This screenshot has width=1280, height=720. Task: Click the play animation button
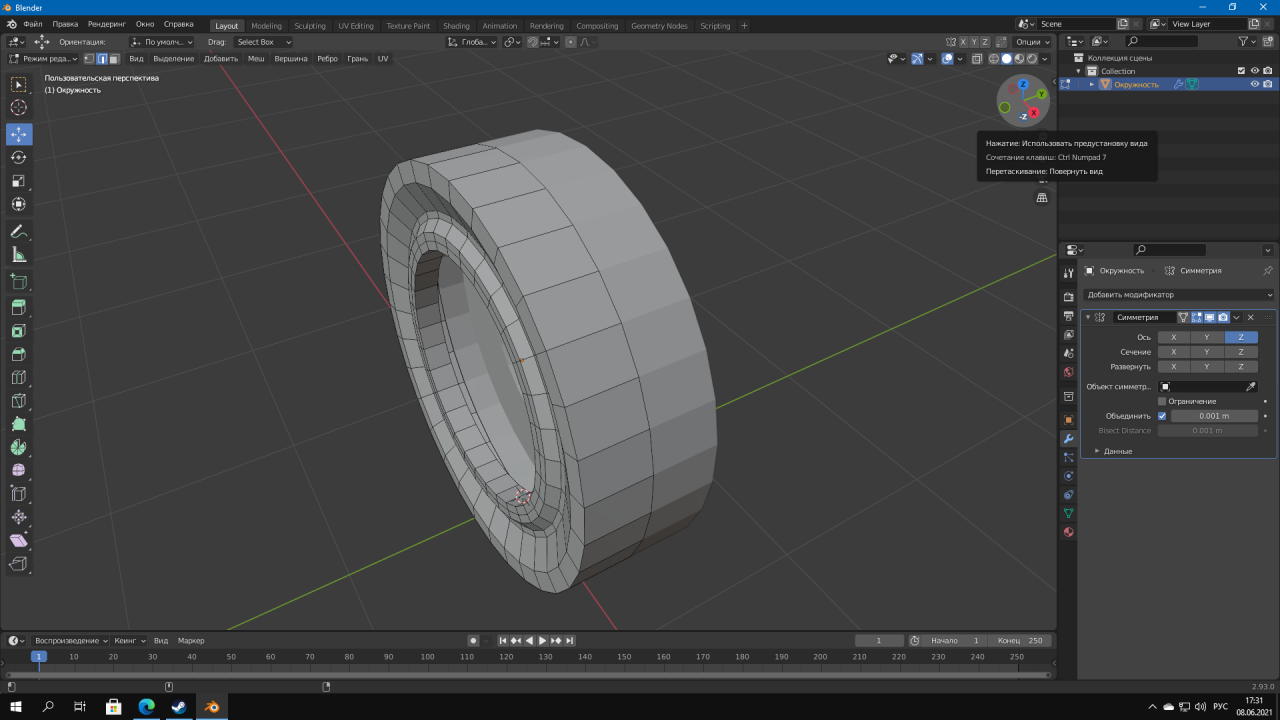542,640
